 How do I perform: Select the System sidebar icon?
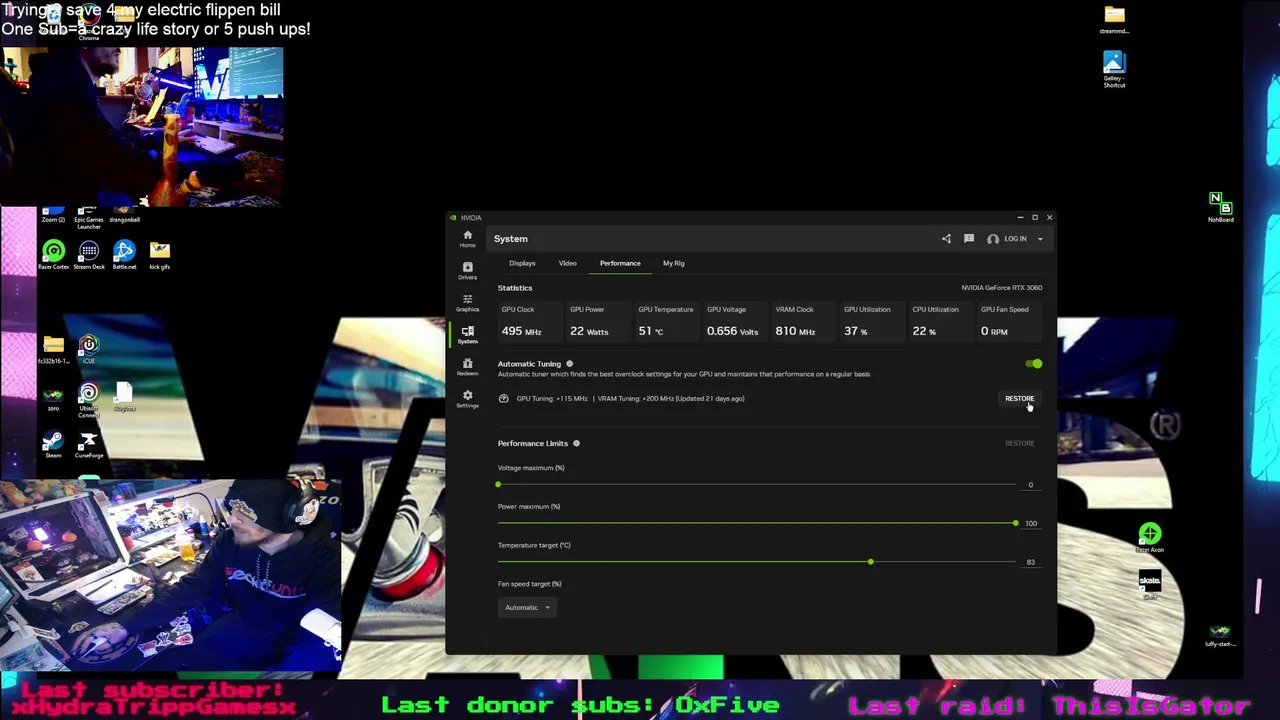coord(467,334)
